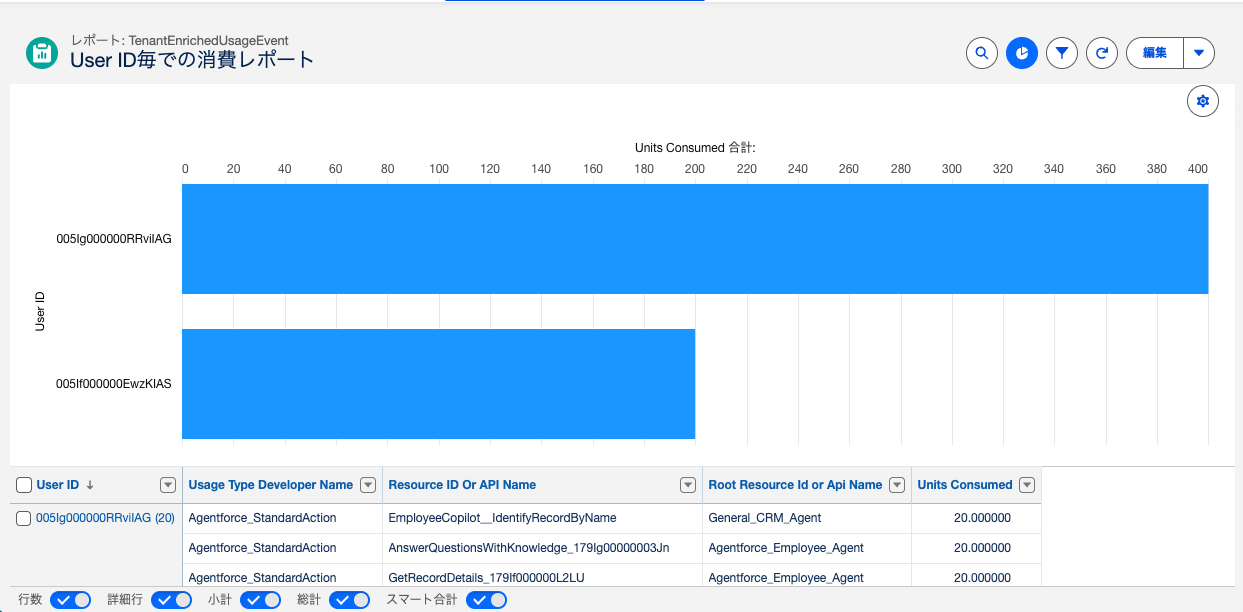Screen dimensions: 1243x612
Task: Open the filter funnel icon
Action: coord(1062,53)
